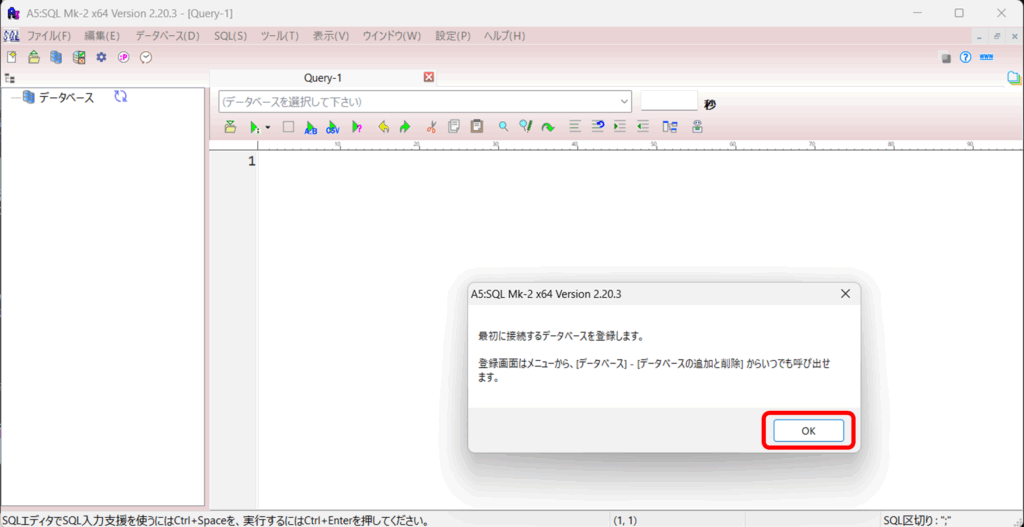The height and width of the screenshot is (527, 1024).
Task: Open the SQL(S) menu
Action: tap(231, 36)
